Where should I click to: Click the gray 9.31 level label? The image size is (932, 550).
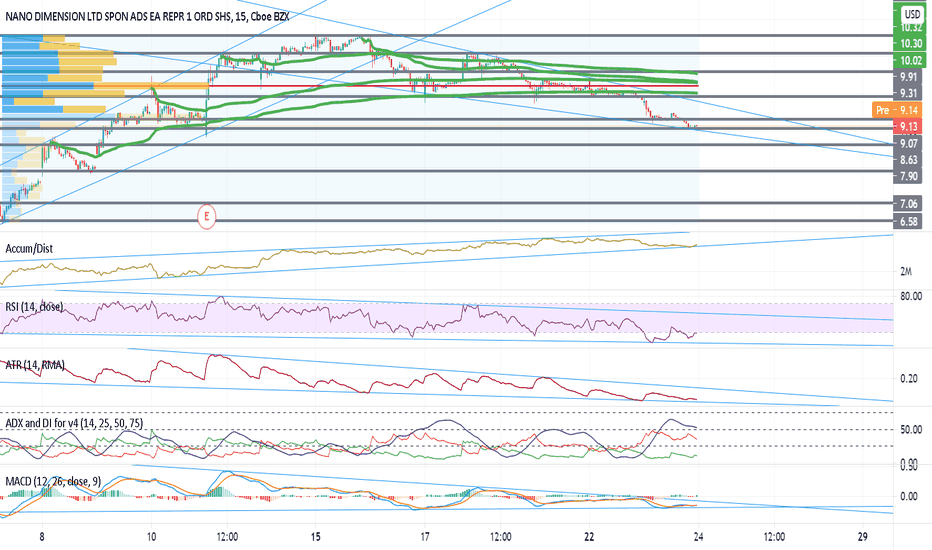tap(908, 93)
